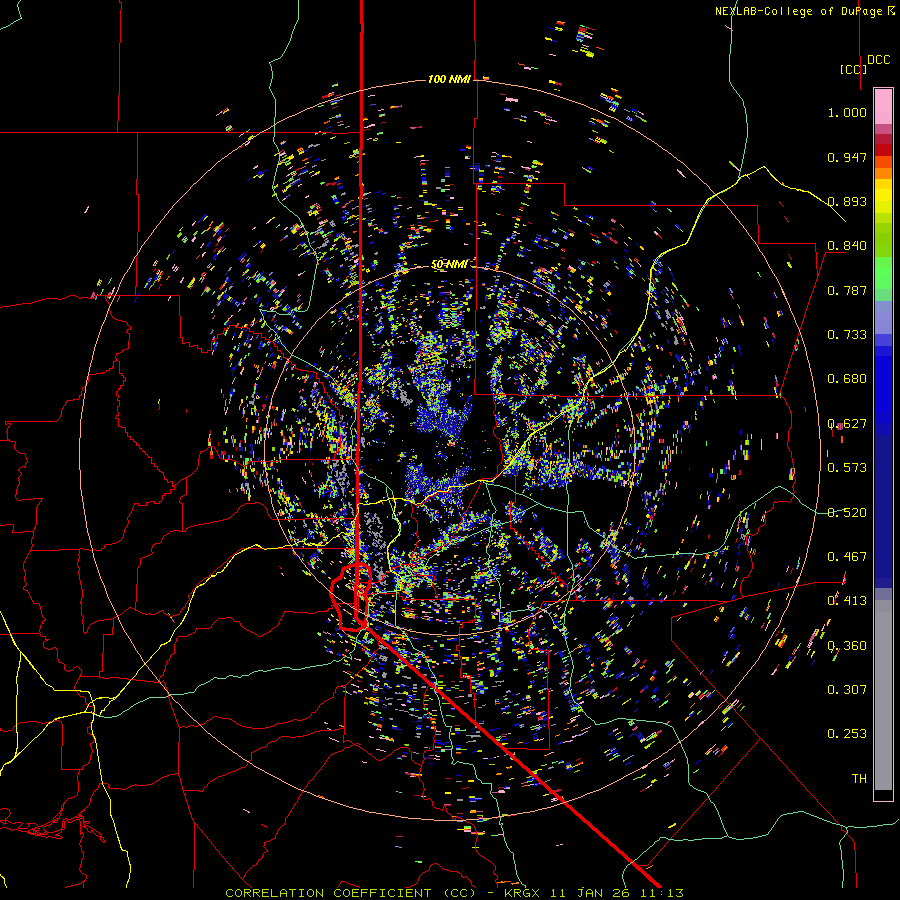Select the 0.840 scale value
The height and width of the screenshot is (900, 900).
(847, 246)
